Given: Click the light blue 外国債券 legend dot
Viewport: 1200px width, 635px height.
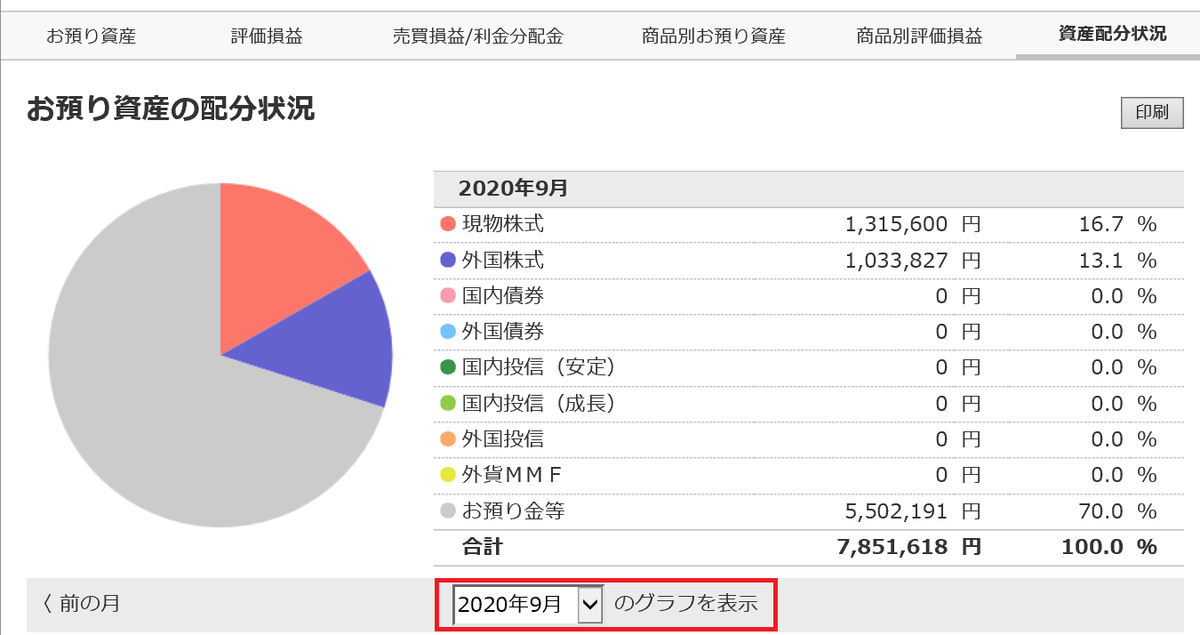Looking at the screenshot, I should (448, 331).
